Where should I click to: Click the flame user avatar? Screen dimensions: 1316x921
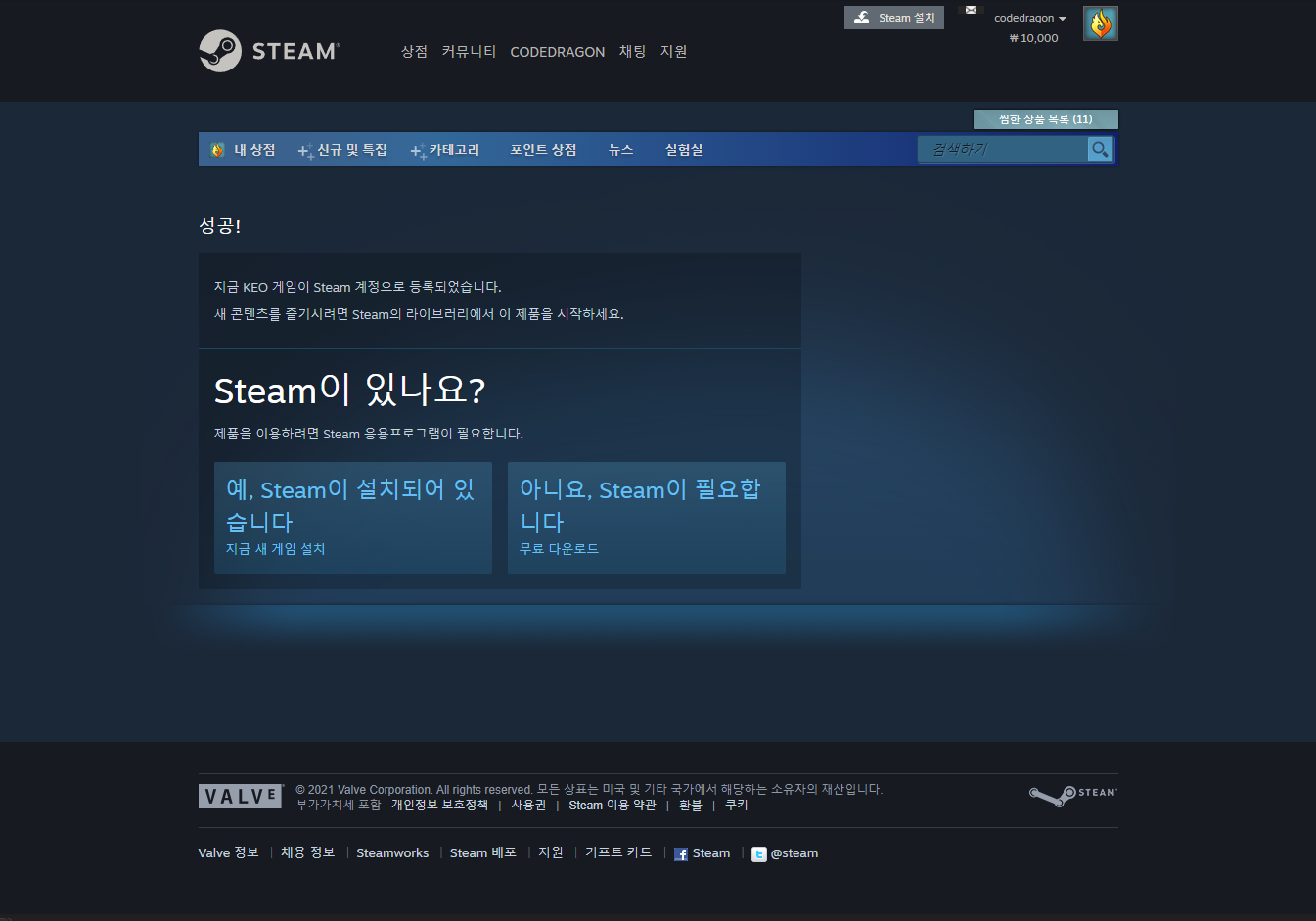click(1101, 23)
